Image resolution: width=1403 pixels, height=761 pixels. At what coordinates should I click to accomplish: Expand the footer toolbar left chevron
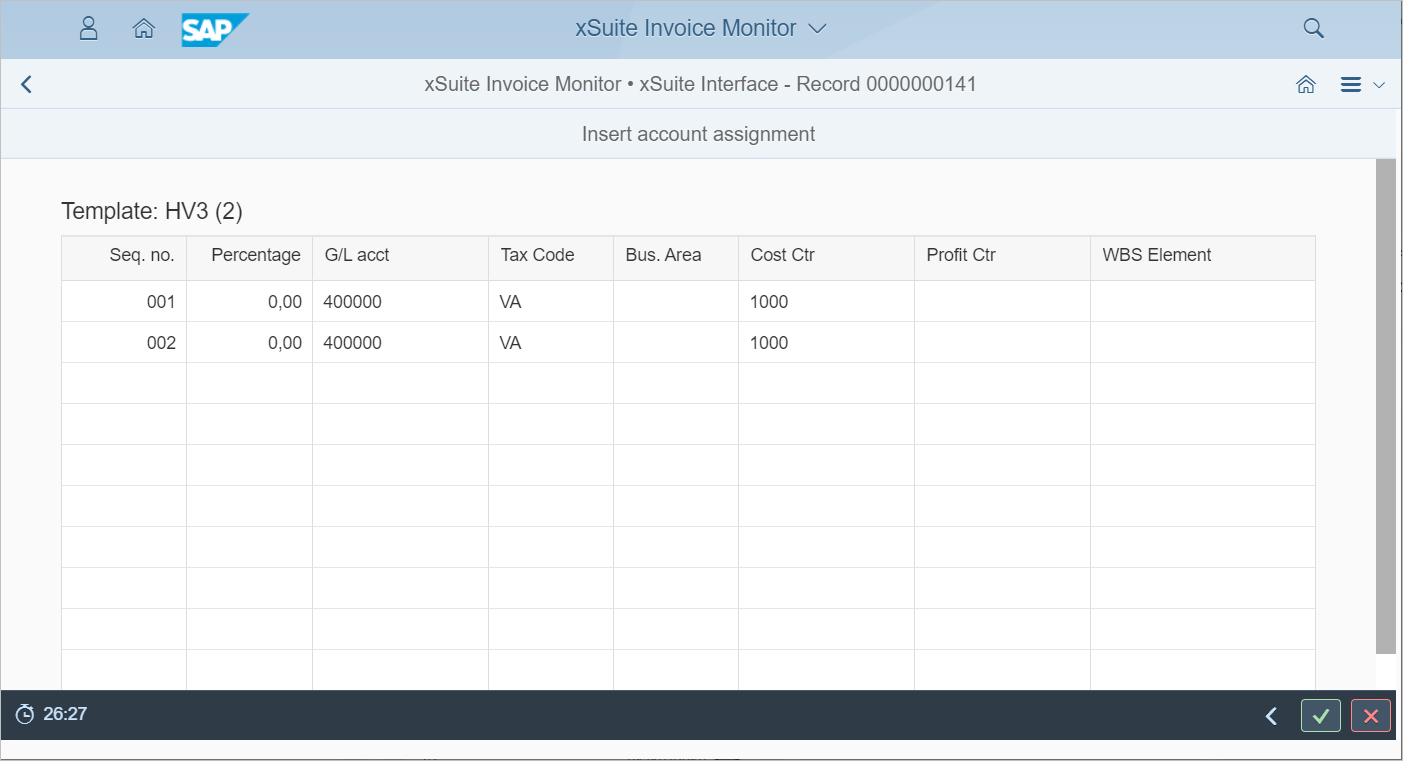point(1271,716)
